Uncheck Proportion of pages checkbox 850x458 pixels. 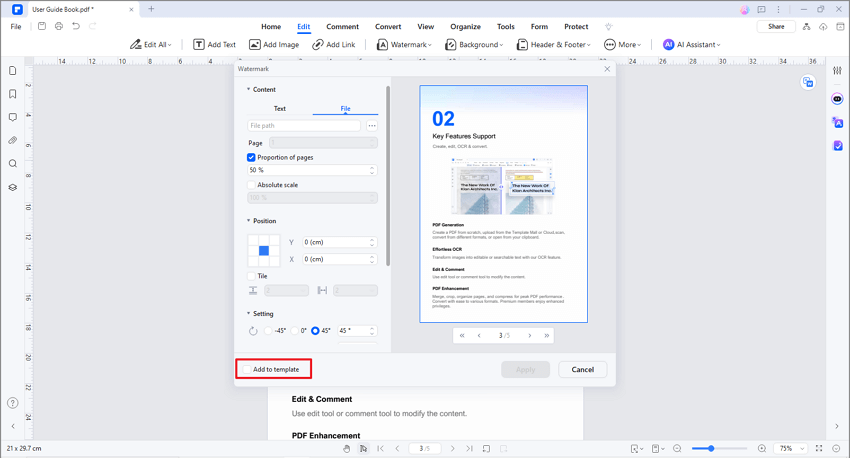[251, 157]
